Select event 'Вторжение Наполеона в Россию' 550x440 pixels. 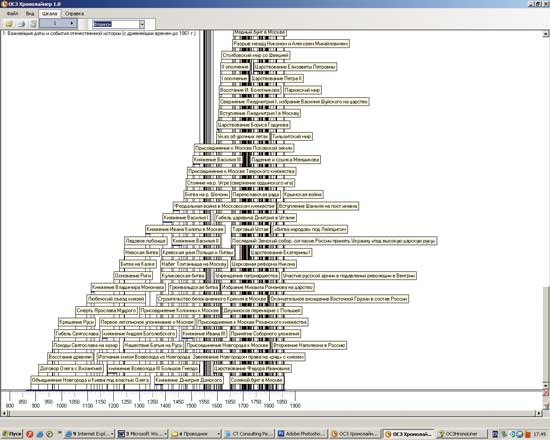point(310,345)
